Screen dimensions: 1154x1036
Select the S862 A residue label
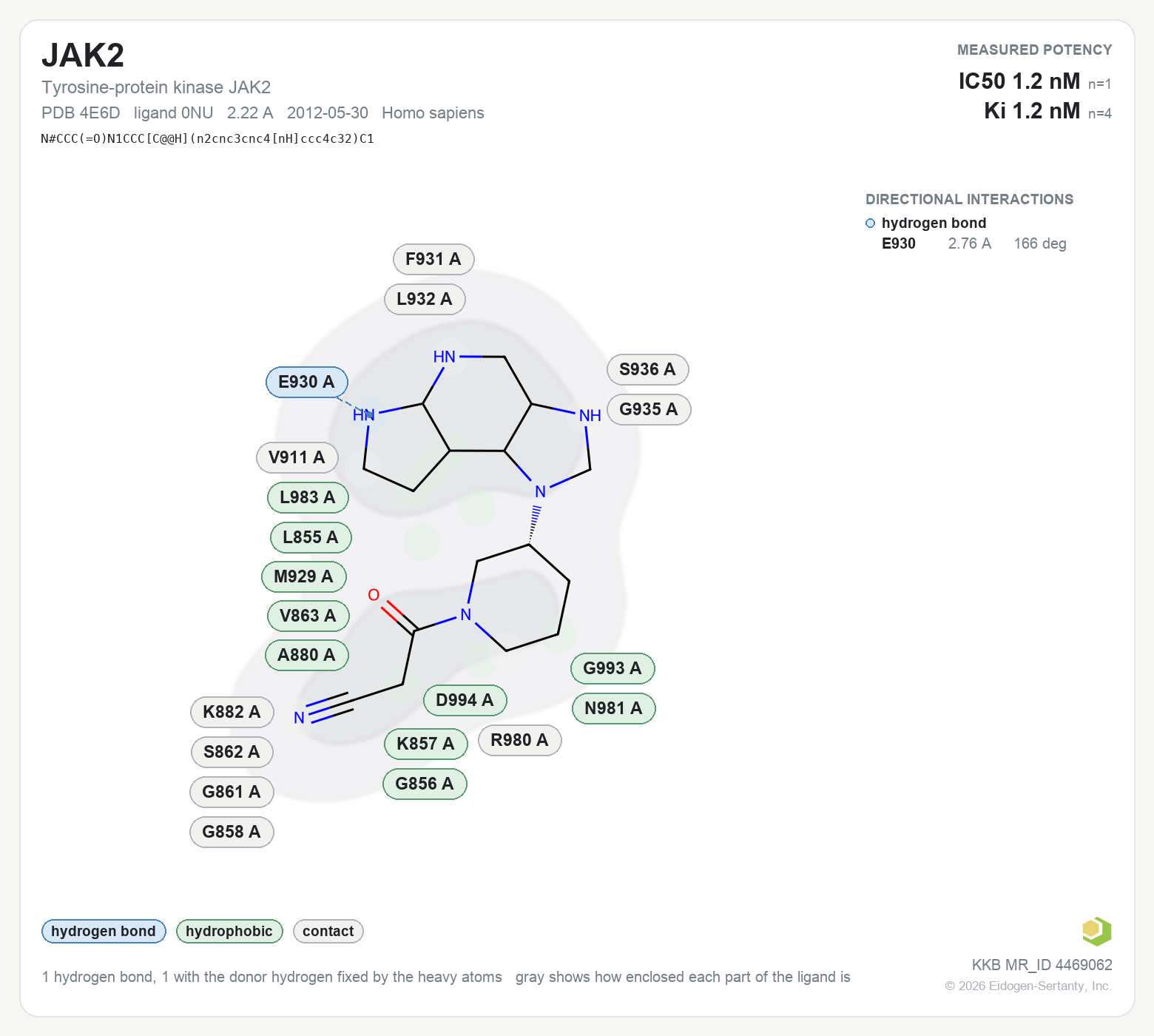(x=232, y=752)
